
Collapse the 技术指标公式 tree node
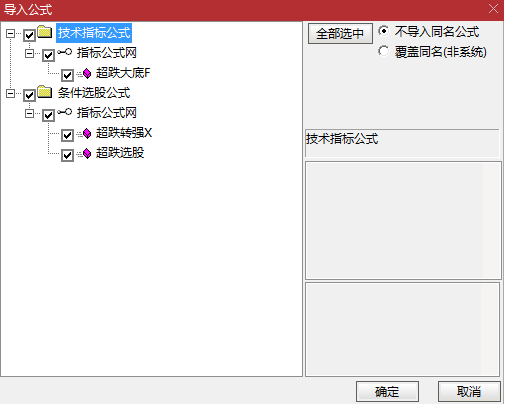coord(11,33)
